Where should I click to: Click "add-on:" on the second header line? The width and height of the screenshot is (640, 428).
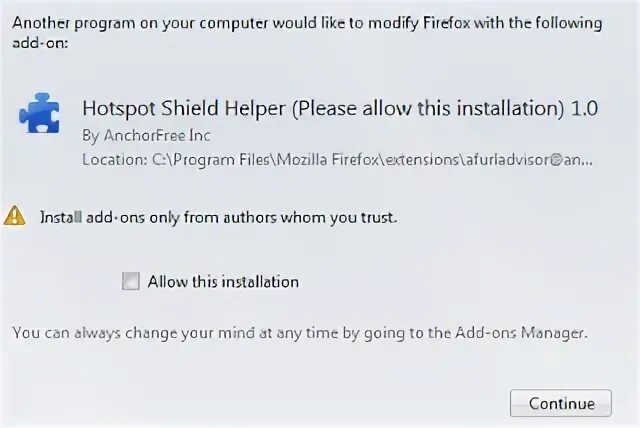point(40,43)
